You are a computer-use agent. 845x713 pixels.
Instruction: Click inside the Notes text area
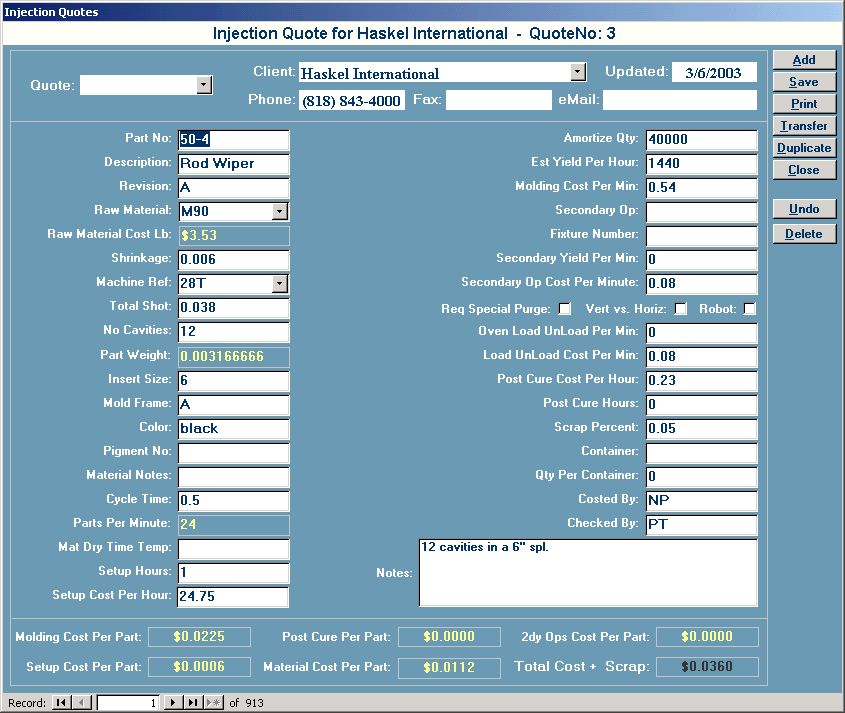pos(588,572)
